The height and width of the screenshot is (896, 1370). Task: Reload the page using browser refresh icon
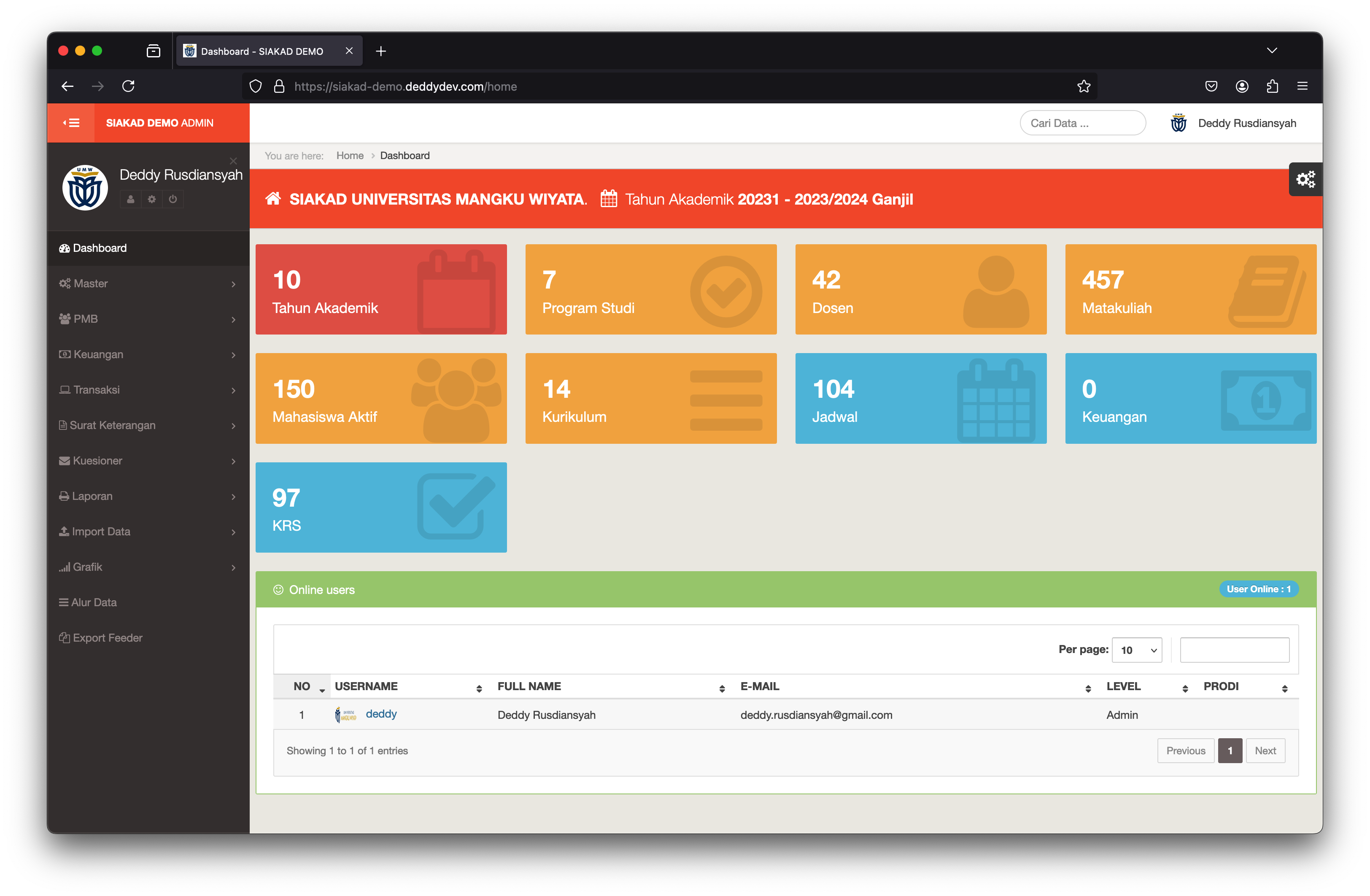[128, 86]
